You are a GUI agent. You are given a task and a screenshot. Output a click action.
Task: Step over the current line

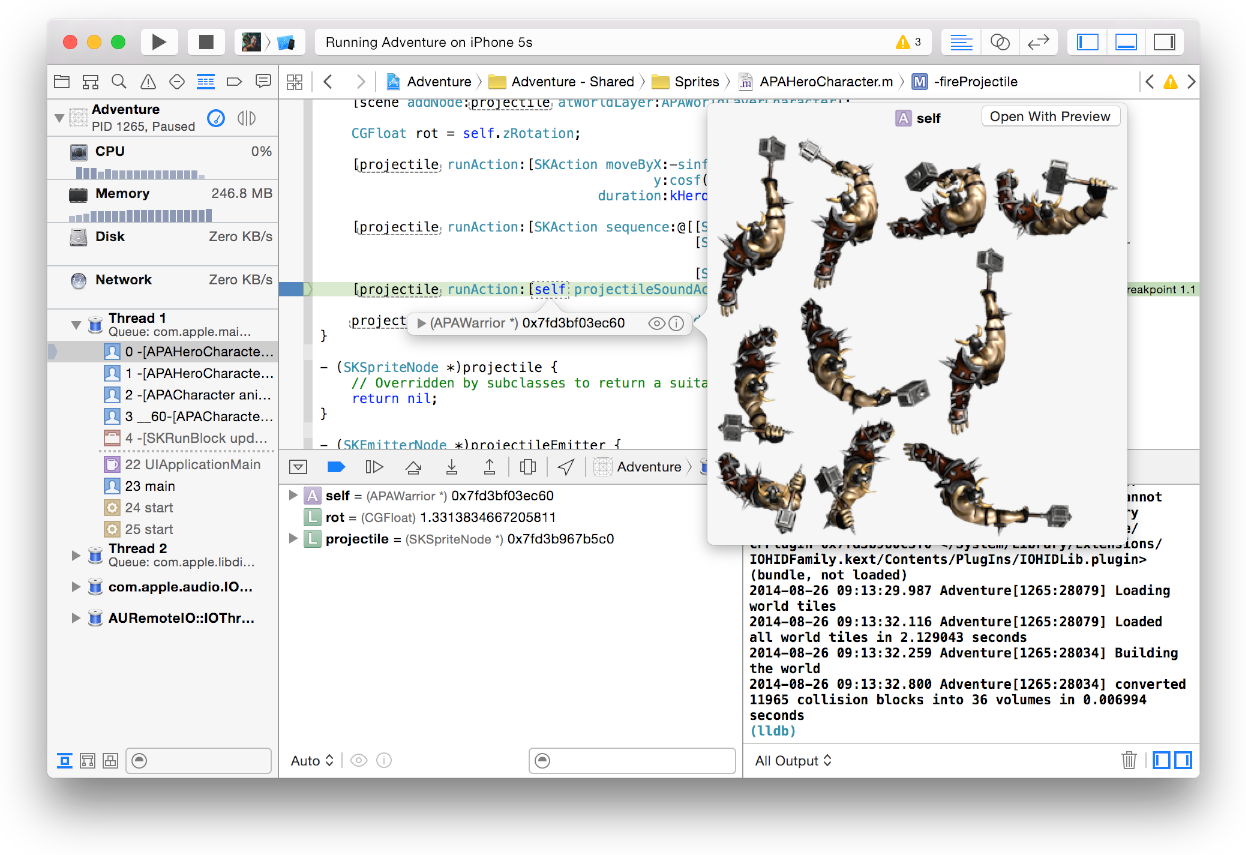click(x=411, y=466)
